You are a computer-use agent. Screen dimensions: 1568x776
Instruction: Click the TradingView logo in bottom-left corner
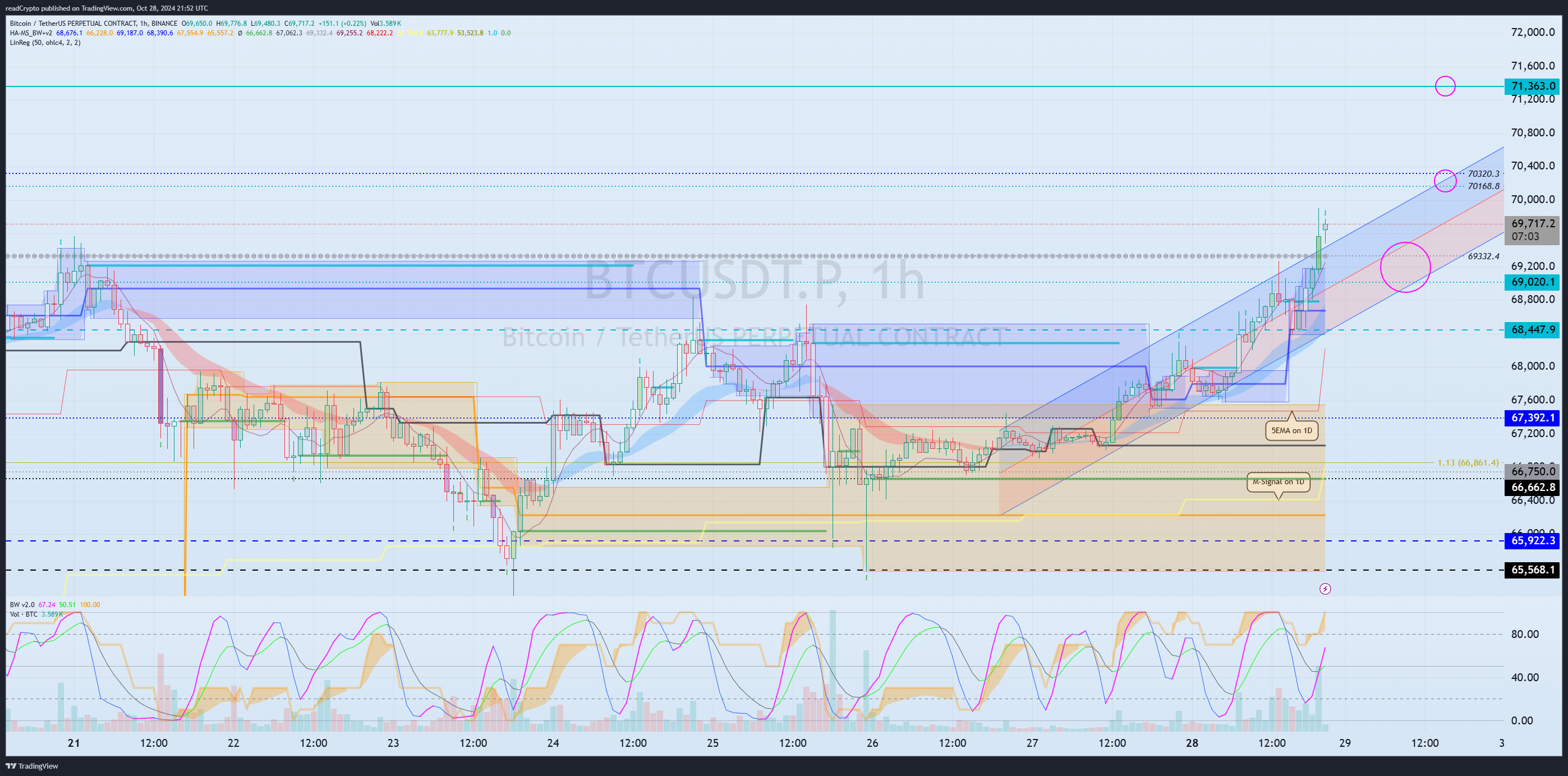pos(31,766)
